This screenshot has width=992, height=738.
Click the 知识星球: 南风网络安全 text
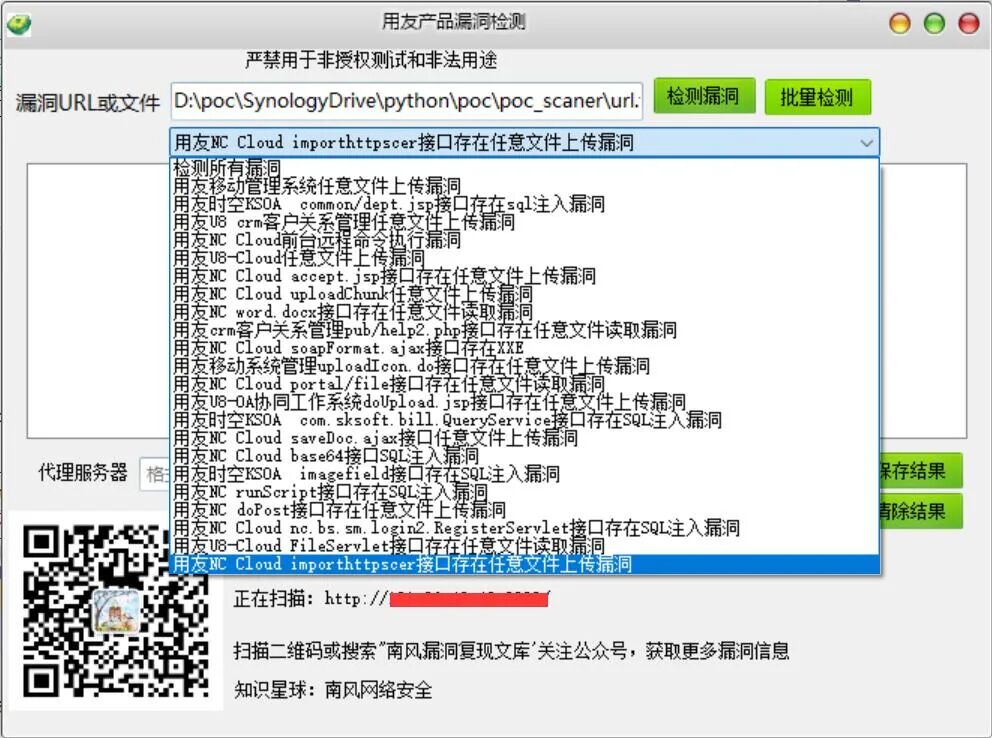[333, 689]
